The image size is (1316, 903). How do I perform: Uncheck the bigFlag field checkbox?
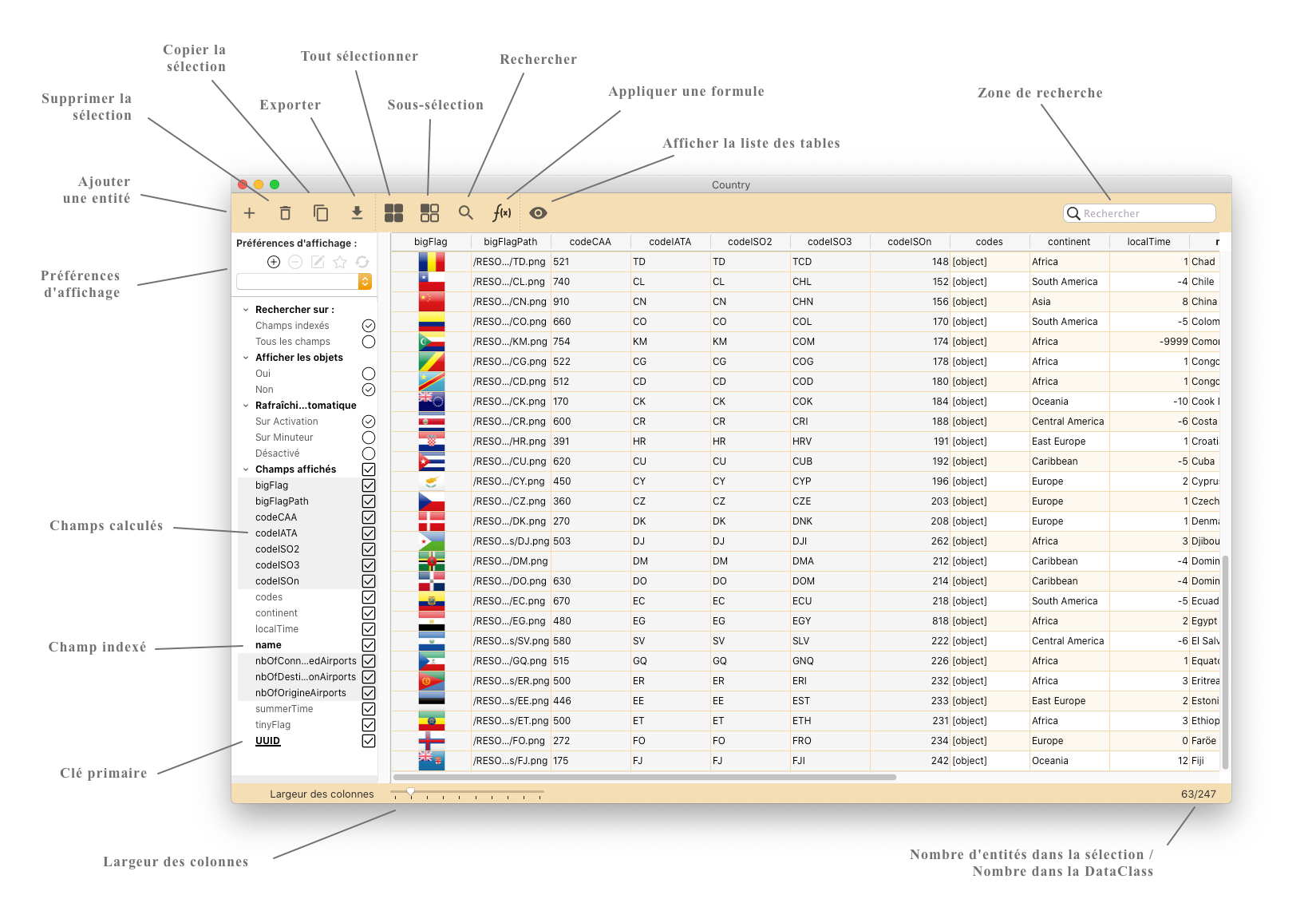point(369,485)
